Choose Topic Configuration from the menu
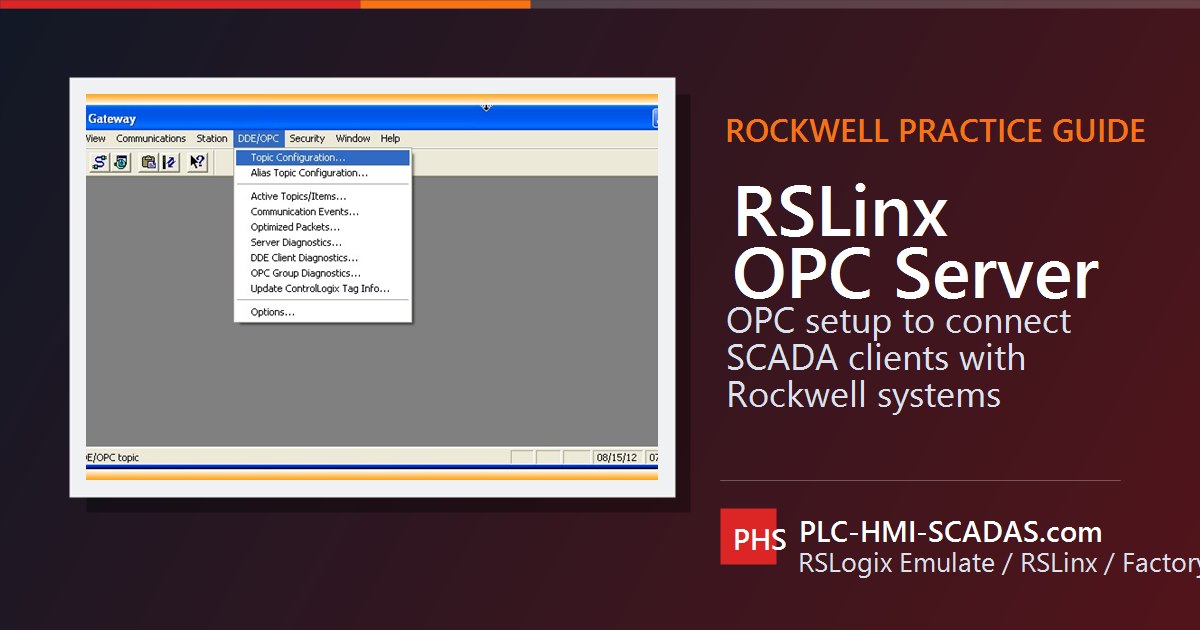This screenshot has height=630, width=1200. [x=323, y=158]
